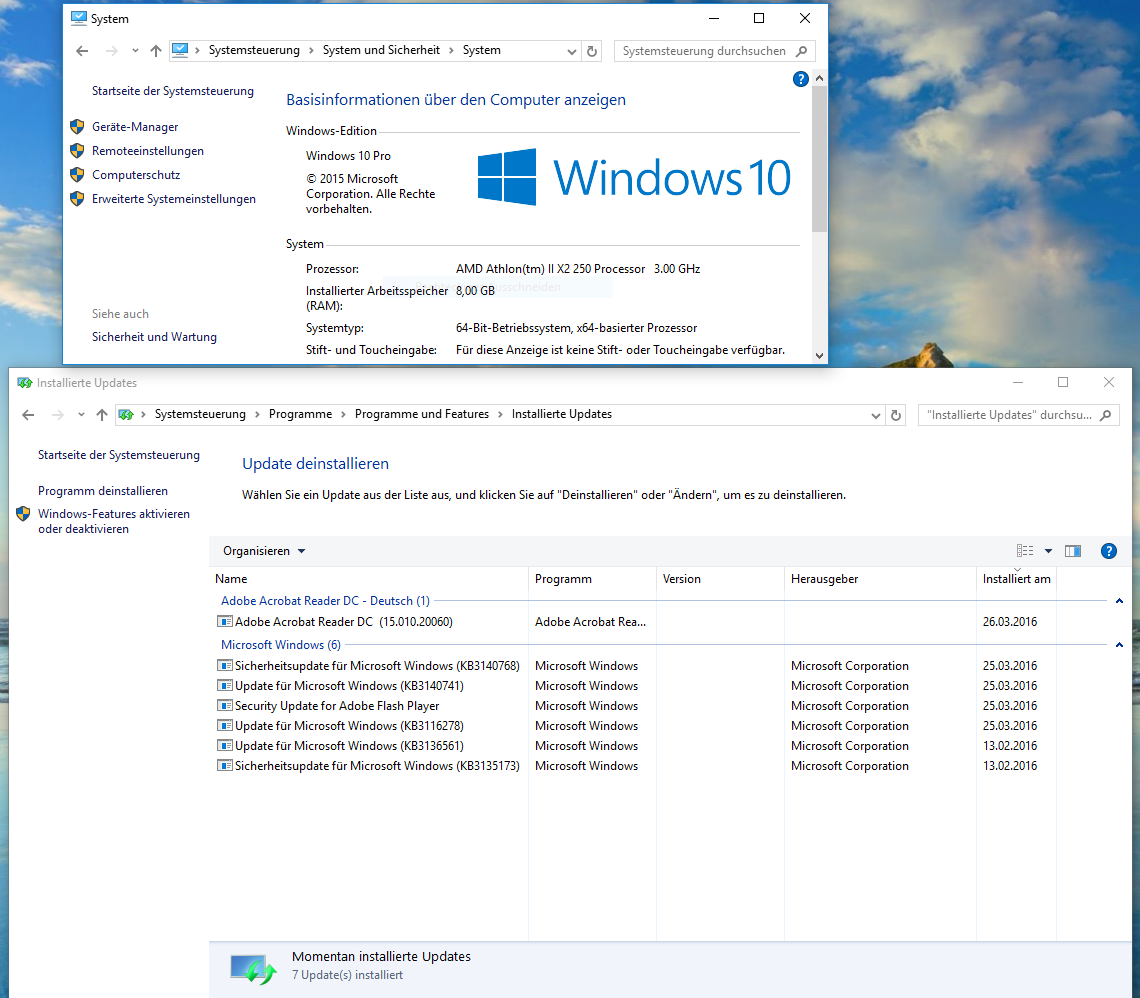
Task: Open Erweiterte Systemeinstellungen link
Action: (x=174, y=199)
